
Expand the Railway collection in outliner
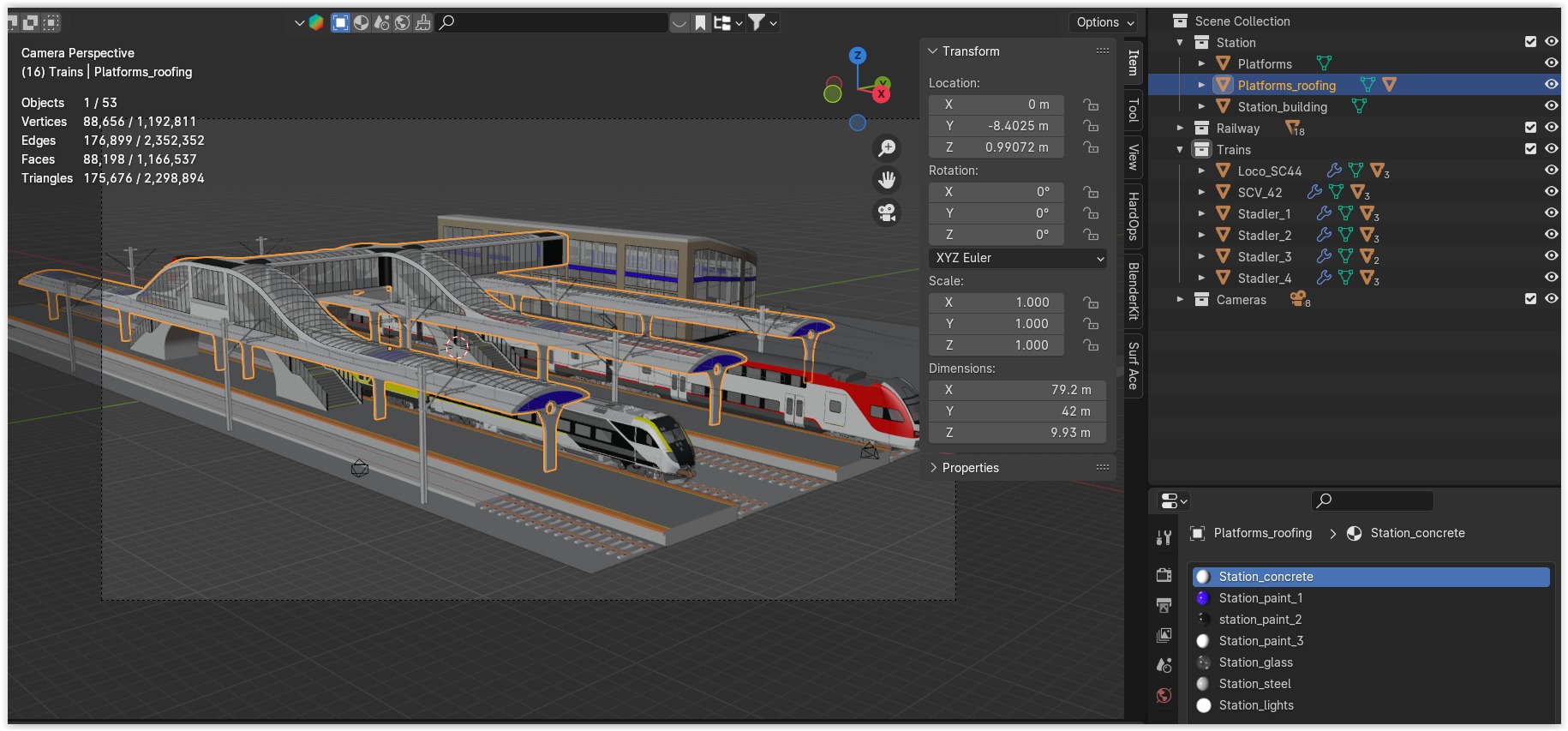click(x=1180, y=128)
